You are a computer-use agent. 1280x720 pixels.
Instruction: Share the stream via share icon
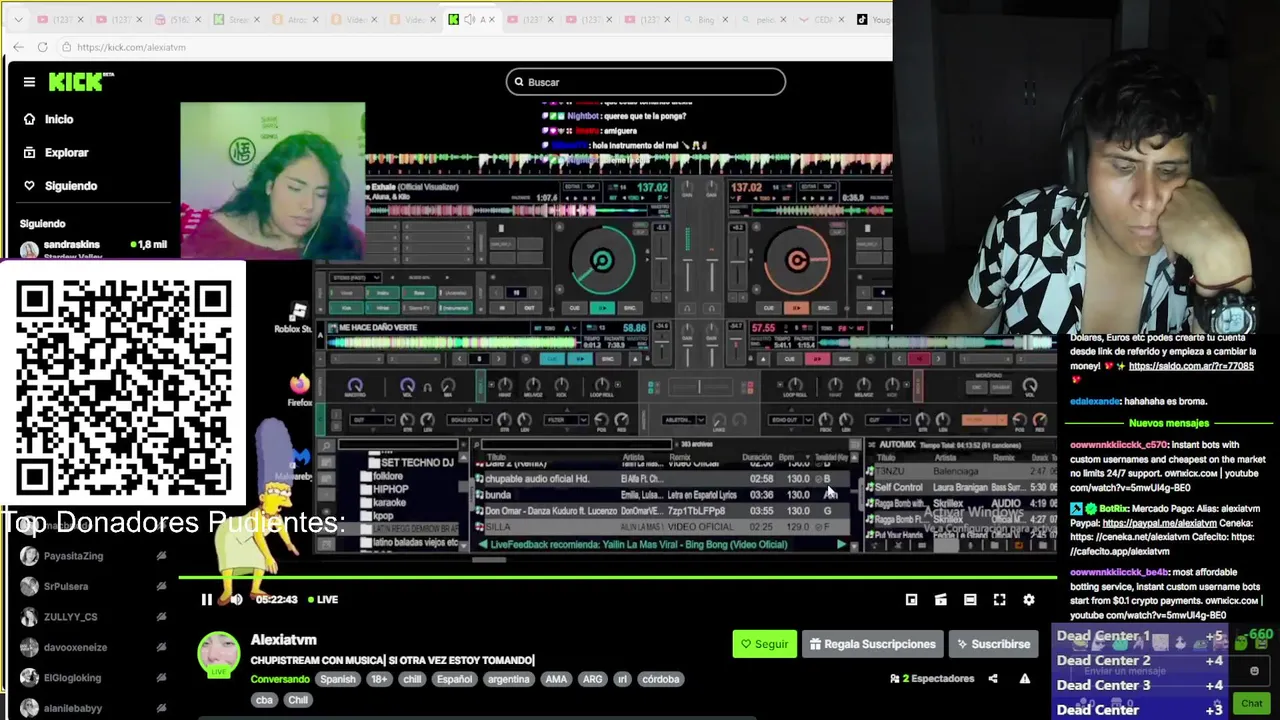click(992, 679)
